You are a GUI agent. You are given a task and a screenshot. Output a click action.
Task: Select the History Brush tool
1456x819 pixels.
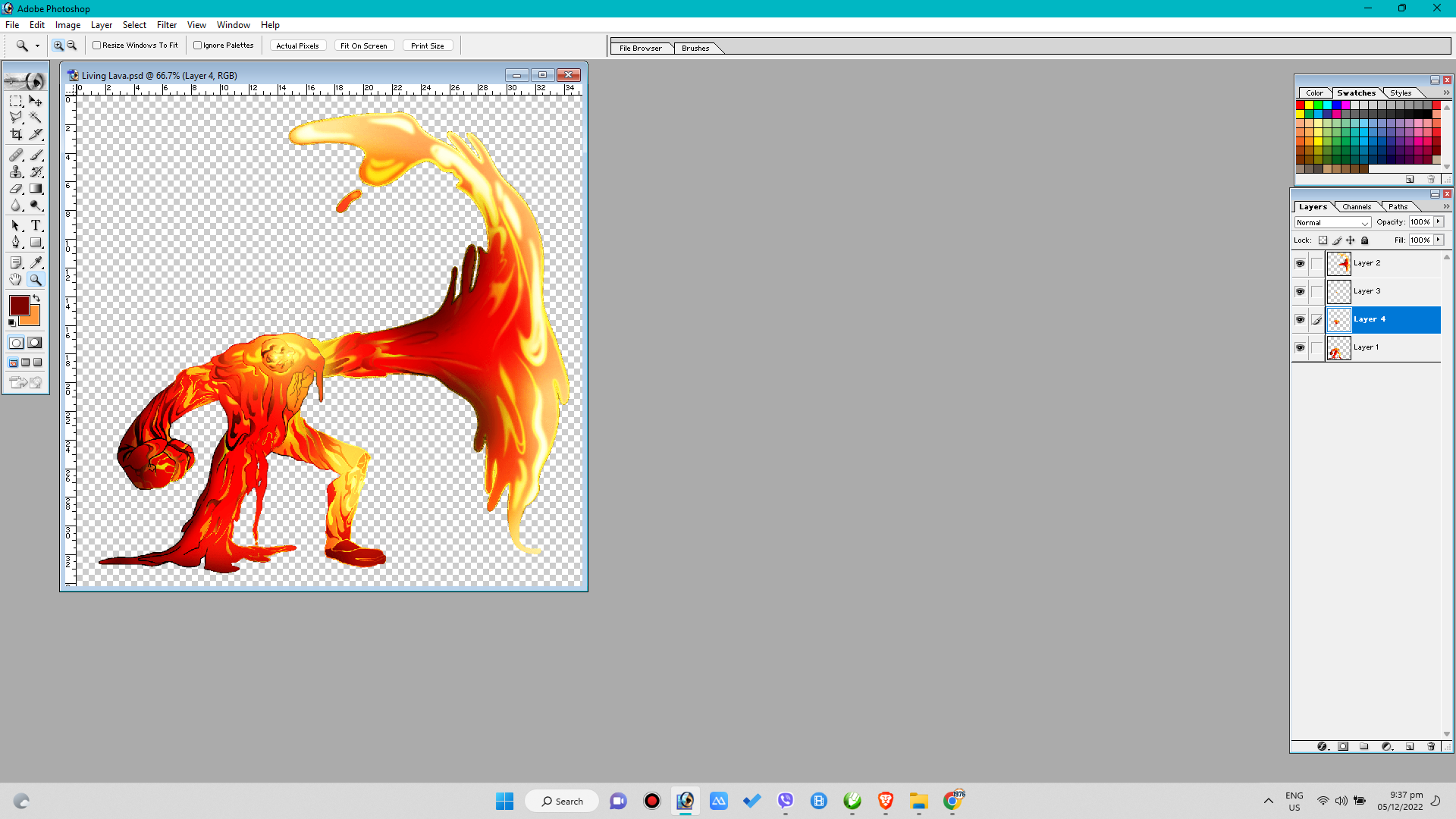[x=36, y=172]
